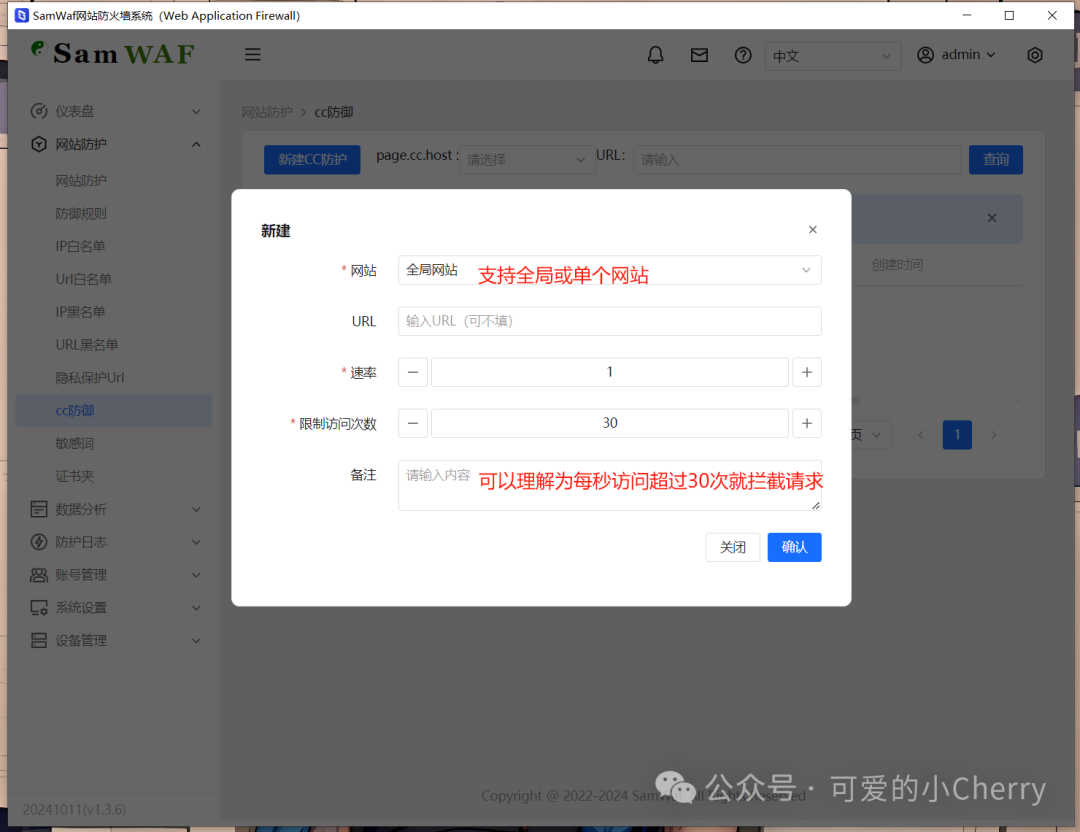Screen dimensions: 1080x832
Task: Focus the 限制访问次数 value field
Action: (610, 423)
